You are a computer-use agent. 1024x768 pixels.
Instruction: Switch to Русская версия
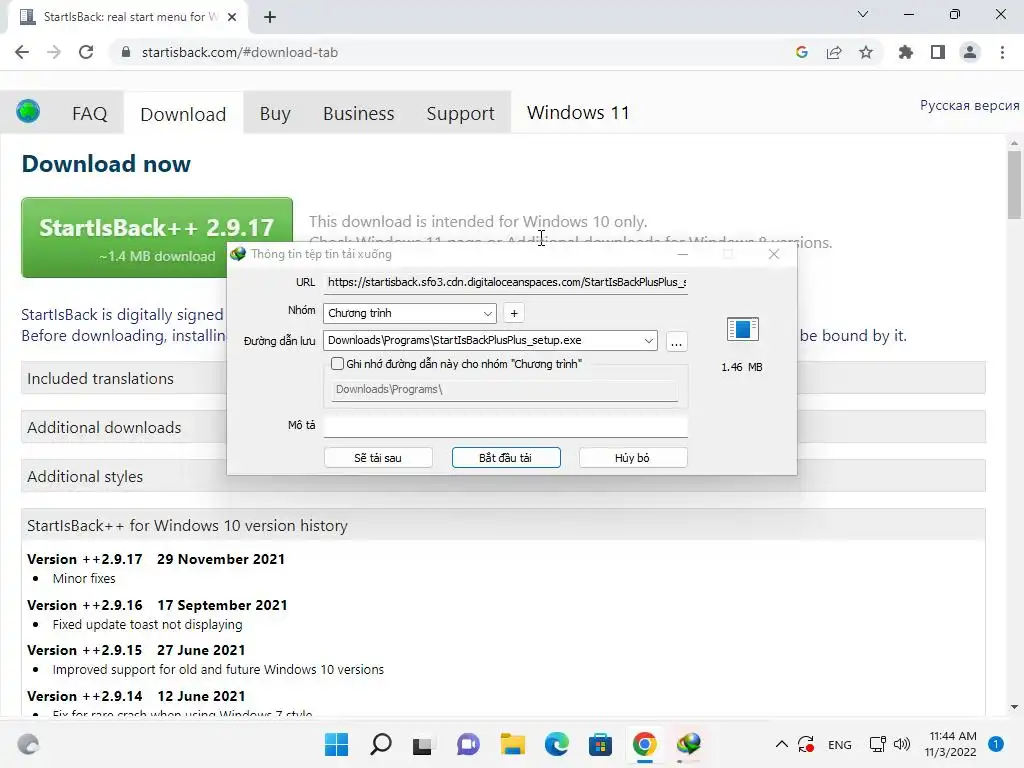969,106
